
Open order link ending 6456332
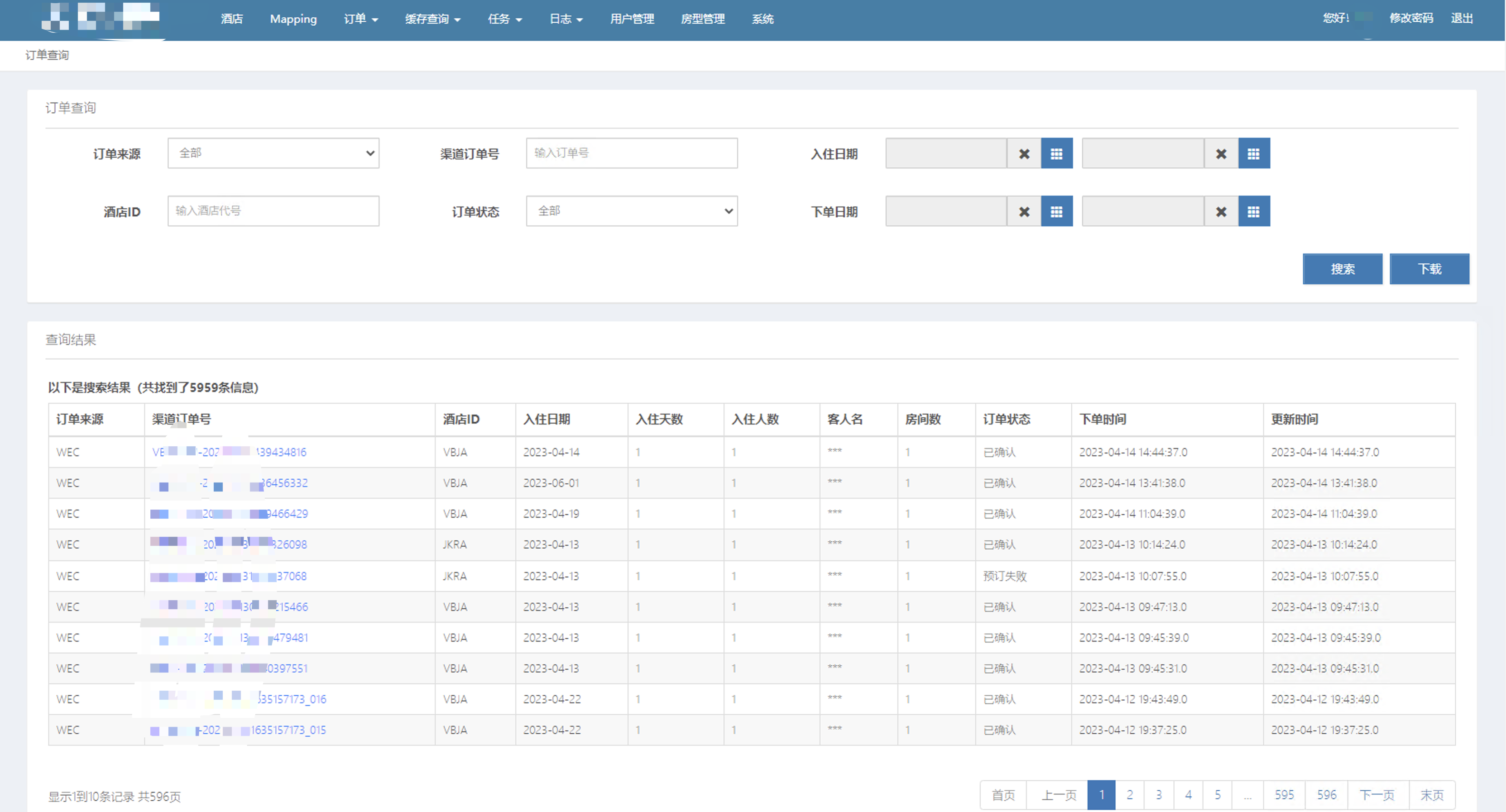coord(229,483)
